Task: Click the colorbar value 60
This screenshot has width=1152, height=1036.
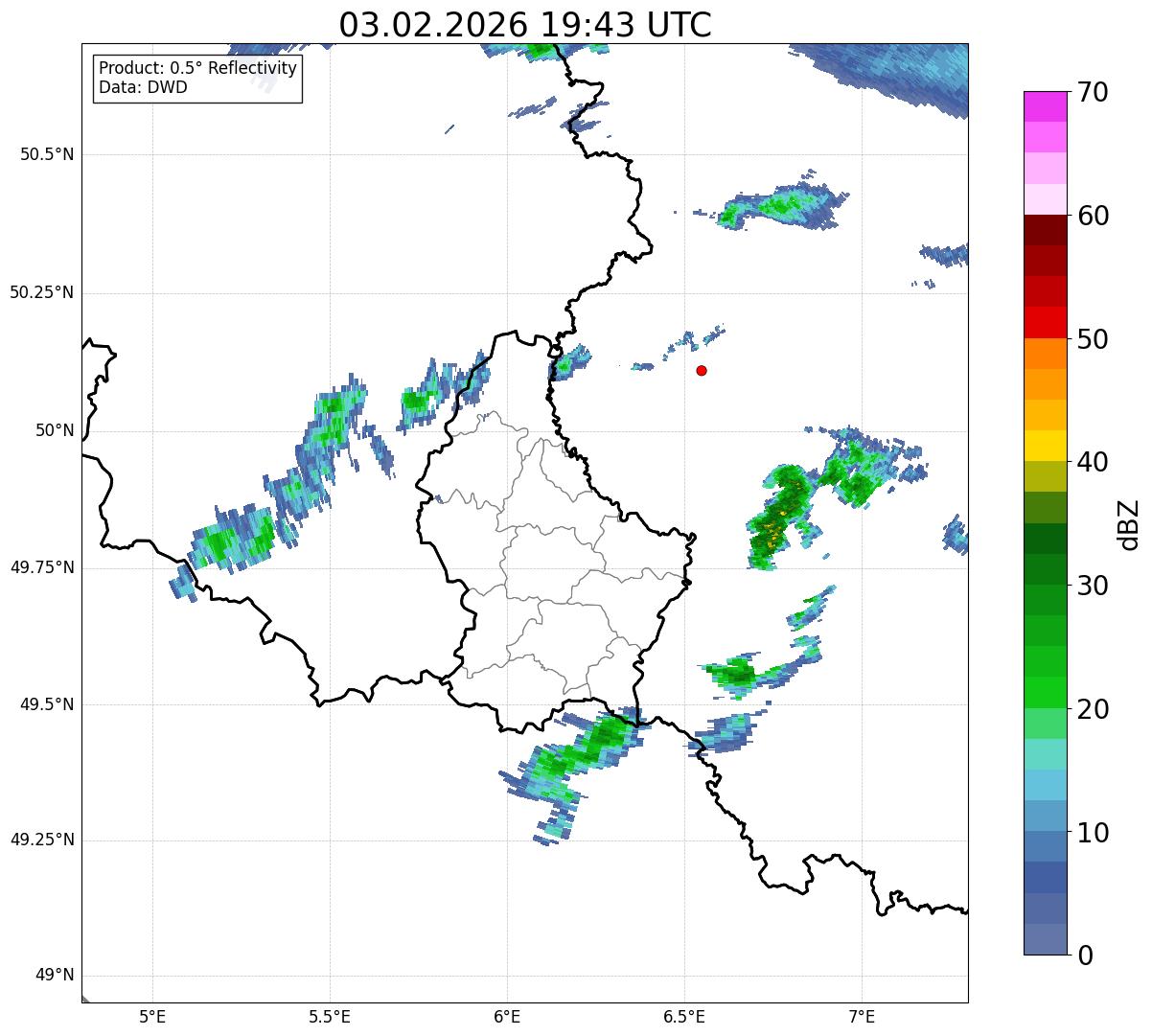Action: click(x=1093, y=216)
